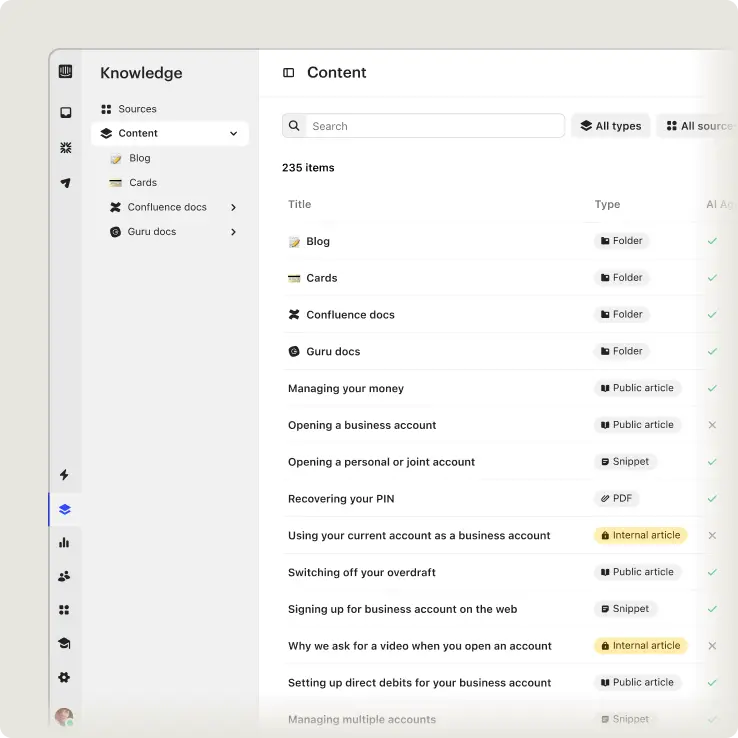738x738 pixels.
Task: Open the Contacts people icon
Action: pos(65,576)
